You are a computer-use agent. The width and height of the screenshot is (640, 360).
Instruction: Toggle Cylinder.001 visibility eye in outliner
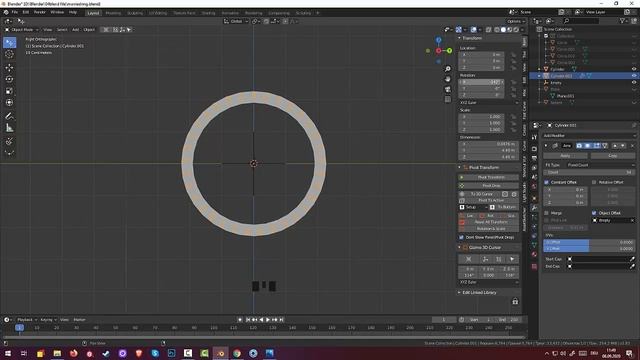point(634,76)
